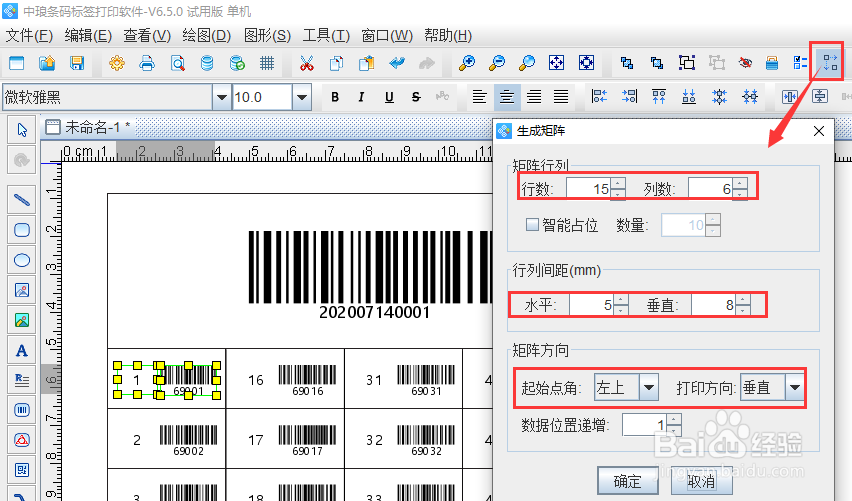The height and width of the screenshot is (501, 852).
Task: Adjust the 行数 spinner arrows
Action: coord(618,189)
